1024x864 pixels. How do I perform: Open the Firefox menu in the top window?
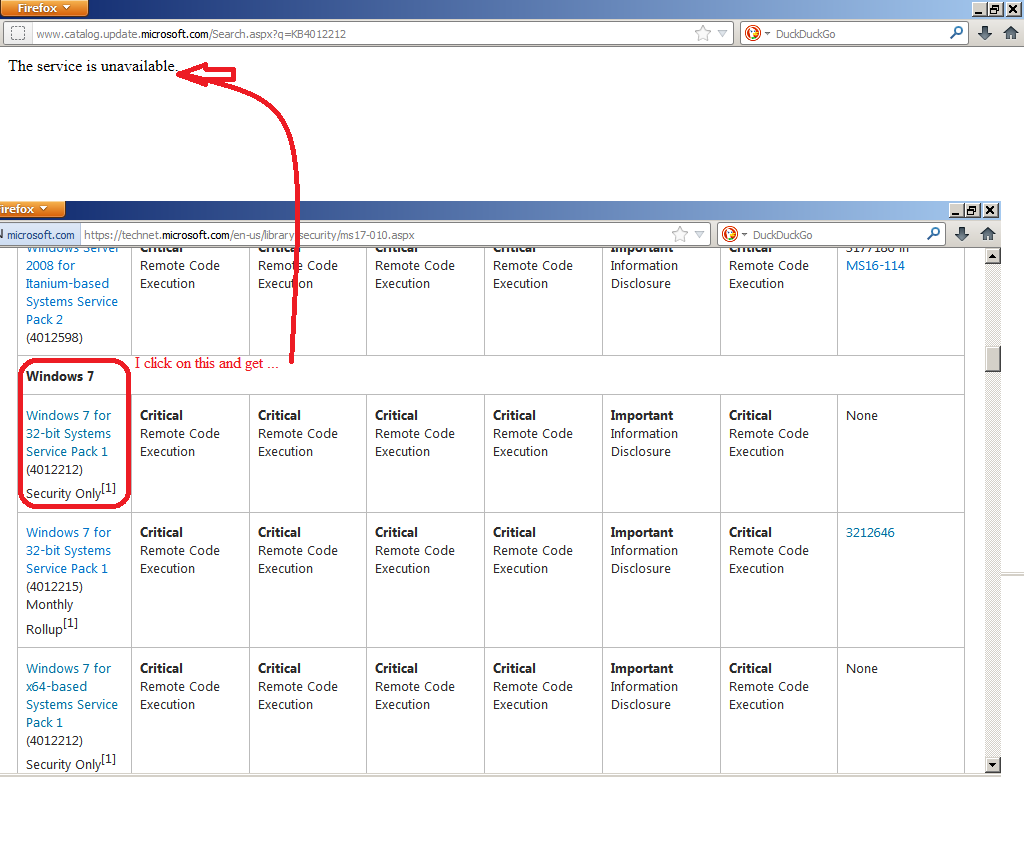pyautogui.click(x=43, y=8)
